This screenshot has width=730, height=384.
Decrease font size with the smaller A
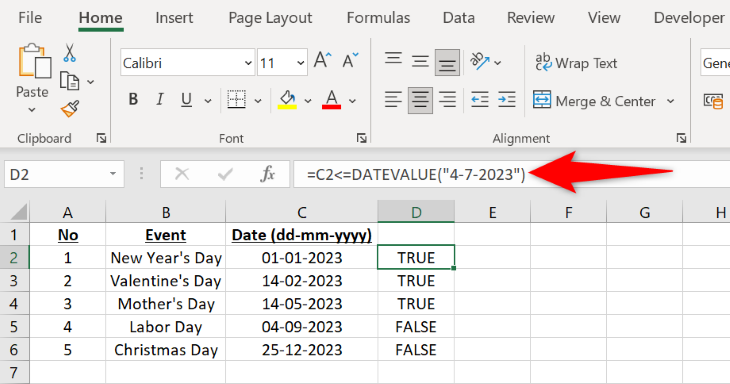point(350,61)
